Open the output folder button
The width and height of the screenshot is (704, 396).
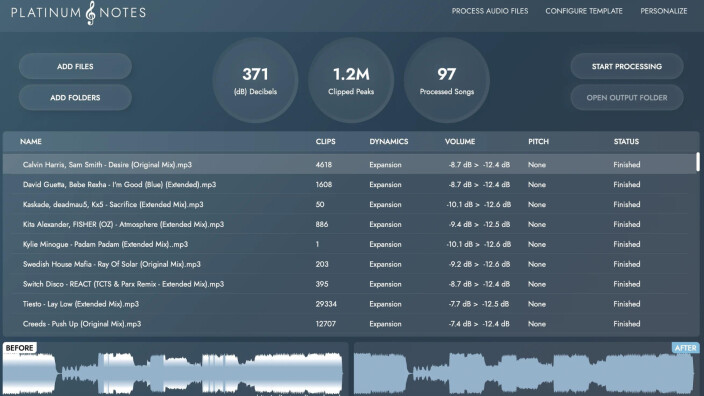click(x=627, y=97)
